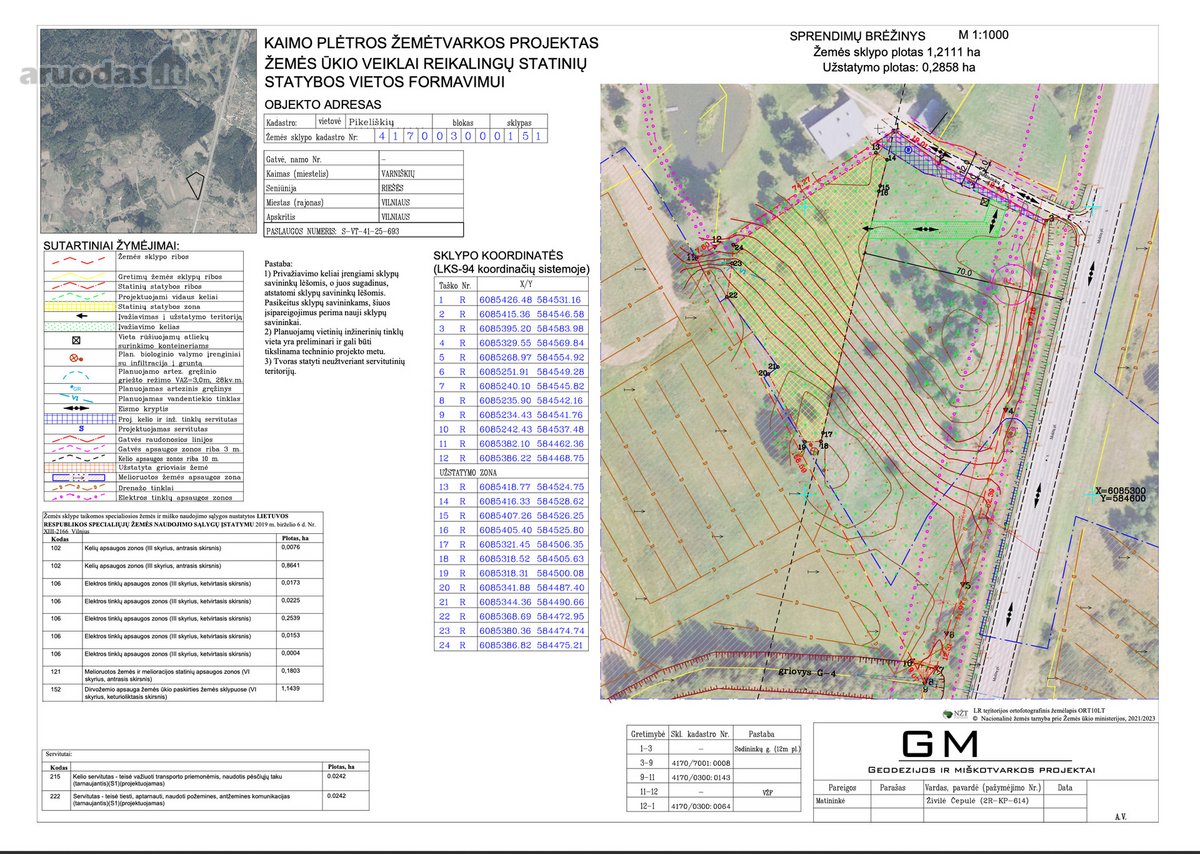Click the gray-roofed building on the map

pyautogui.click(x=836, y=125)
